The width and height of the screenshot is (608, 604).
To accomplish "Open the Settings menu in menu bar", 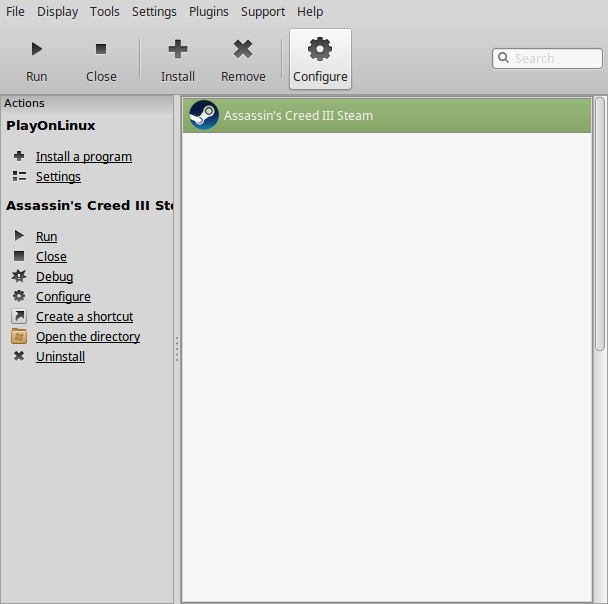I will (x=154, y=12).
